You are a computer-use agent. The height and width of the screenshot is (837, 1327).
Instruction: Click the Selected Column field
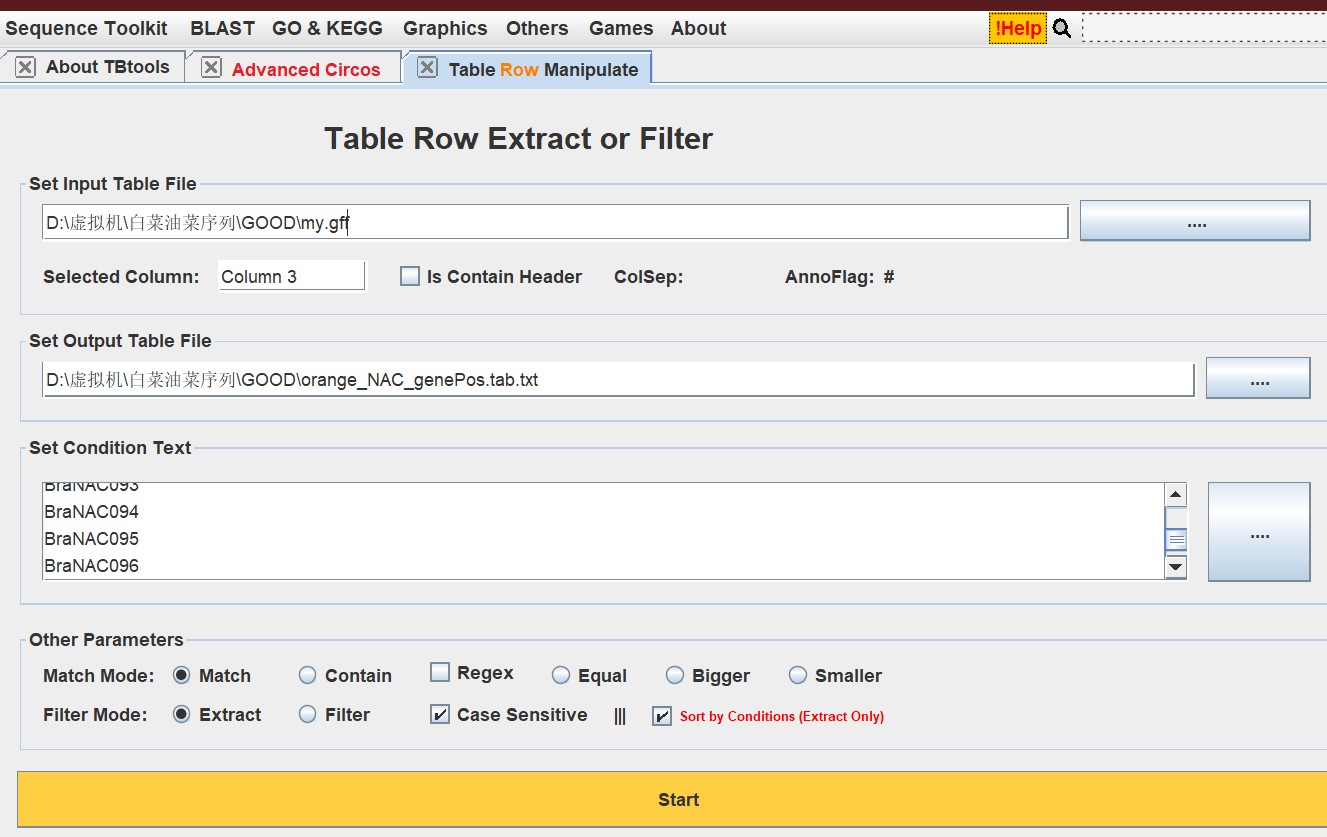pyautogui.click(x=291, y=276)
